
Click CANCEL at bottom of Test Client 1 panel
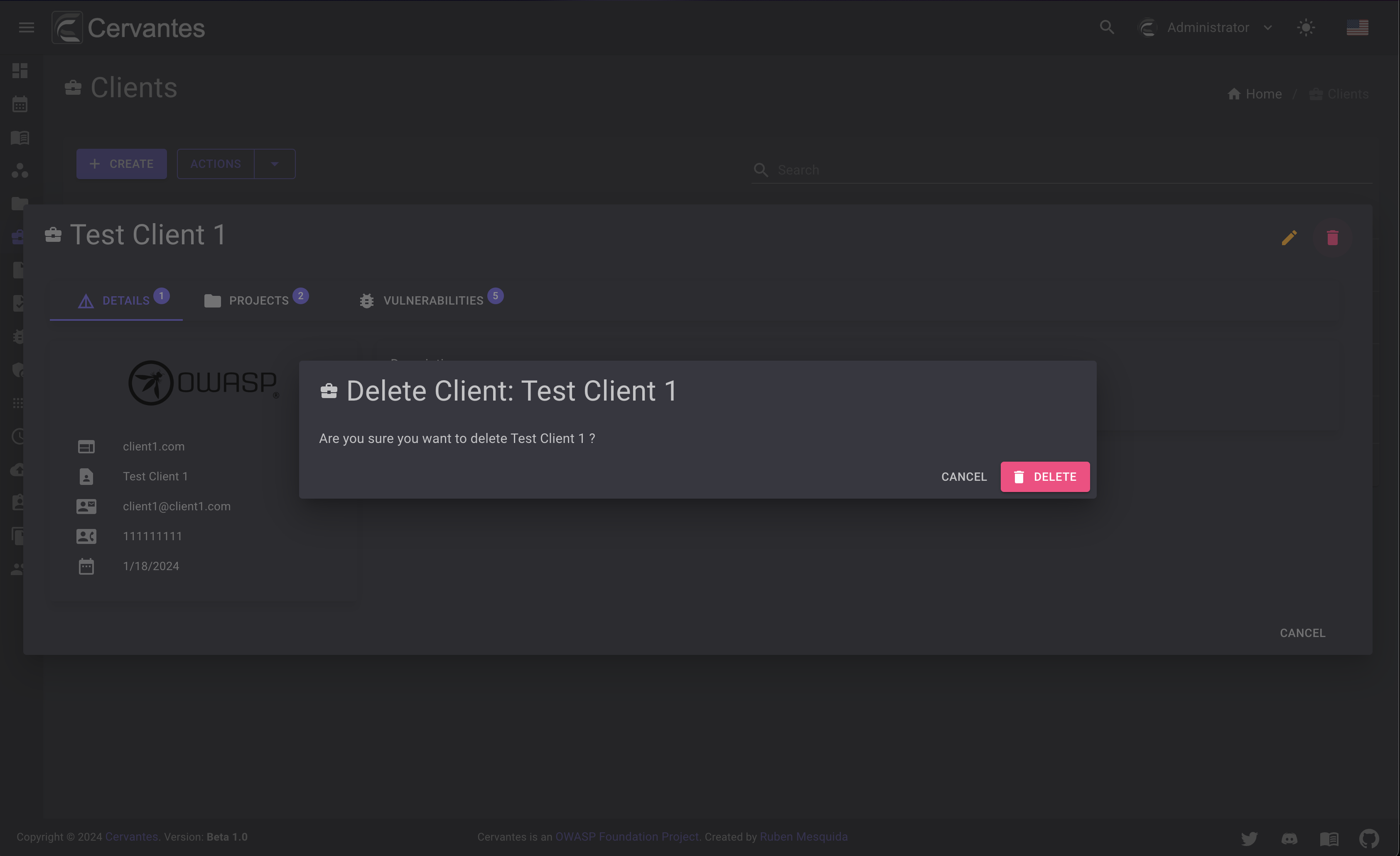(1302, 632)
